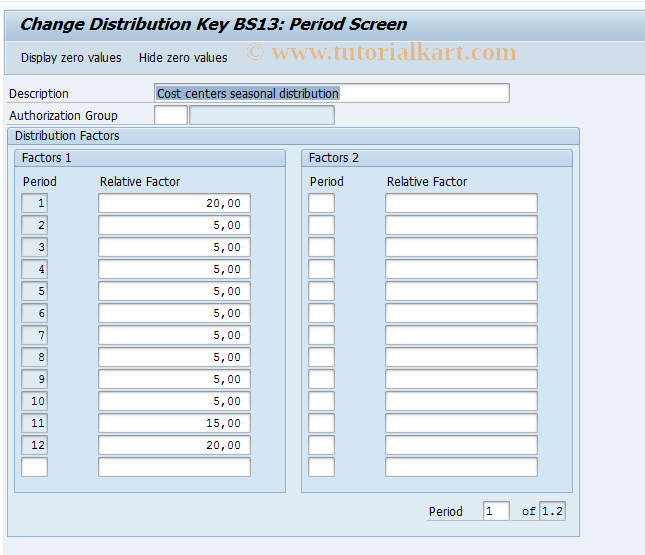Click the Relative Factor field for period 5
The width and height of the screenshot is (645, 555).
[174, 291]
